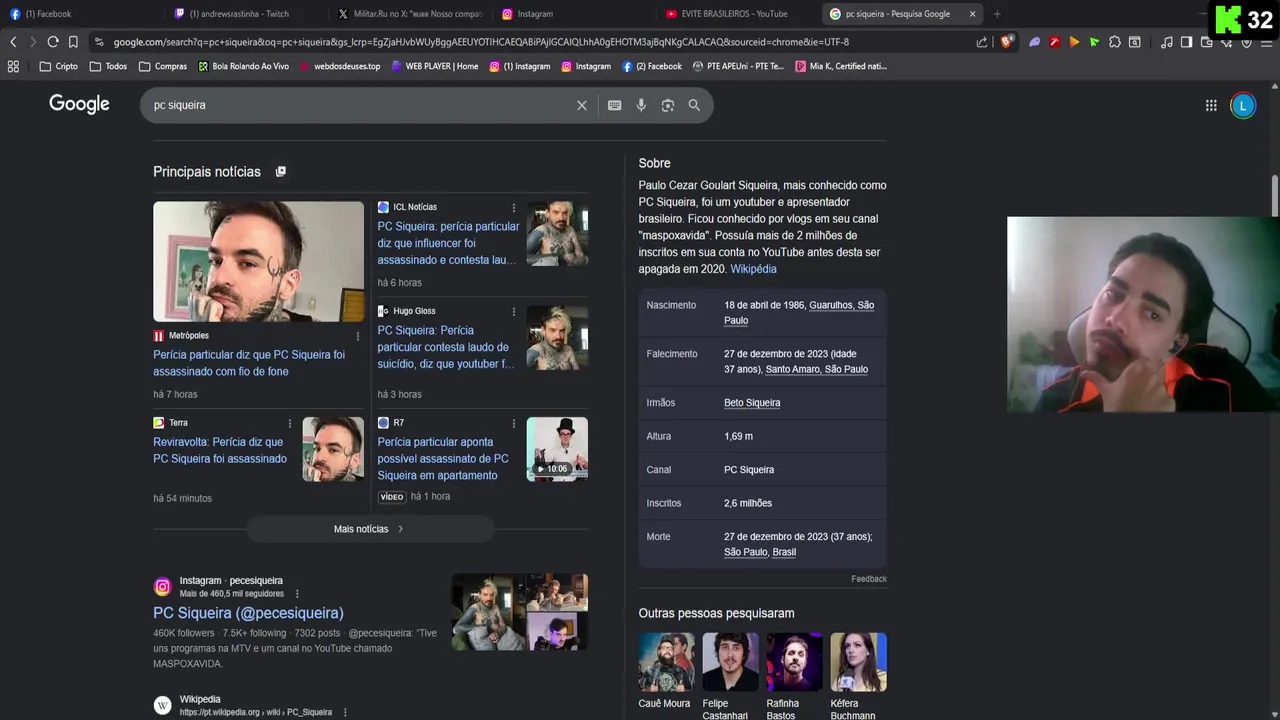The height and width of the screenshot is (720, 1280).
Task: Open WEB PLAYER Home bookmark
Action: coord(435,66)
